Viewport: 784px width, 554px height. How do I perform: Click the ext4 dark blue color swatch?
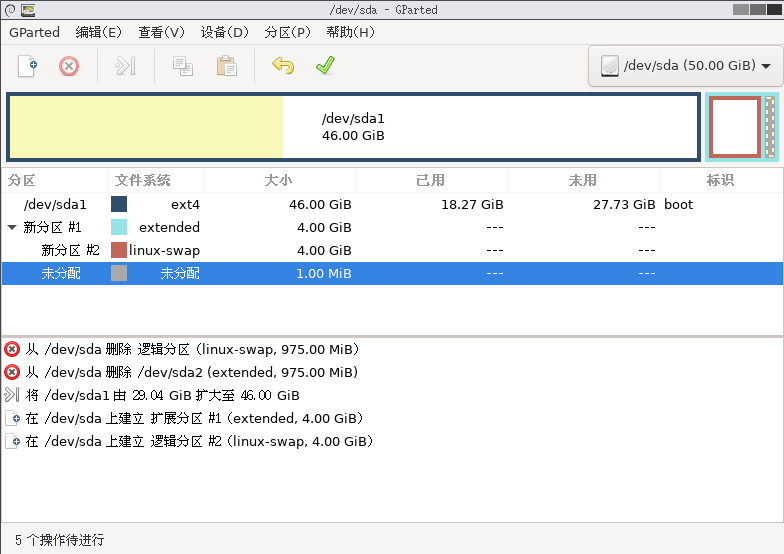119,204
